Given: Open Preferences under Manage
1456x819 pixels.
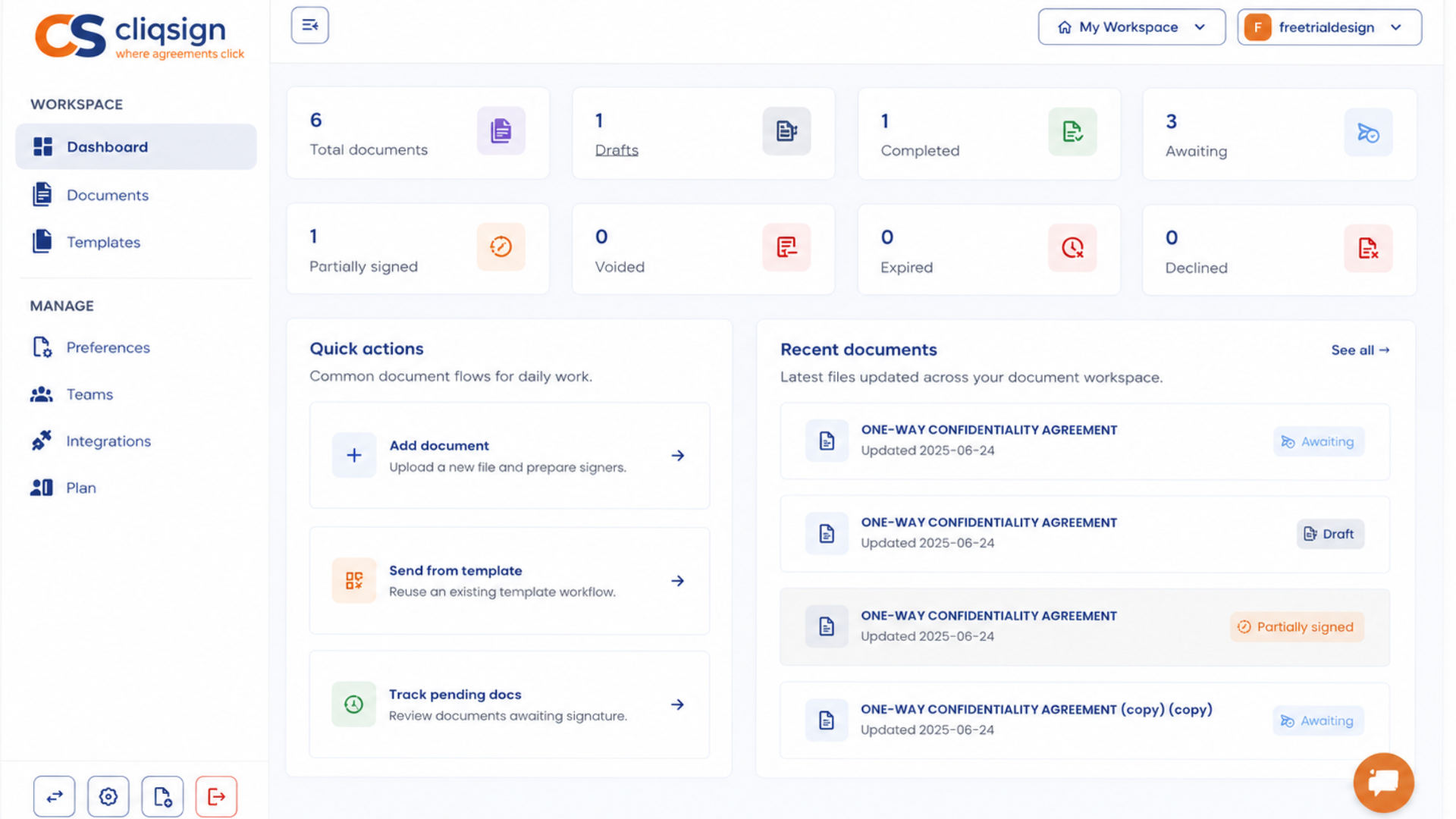Looking at the screenshot, I should 108,347.
